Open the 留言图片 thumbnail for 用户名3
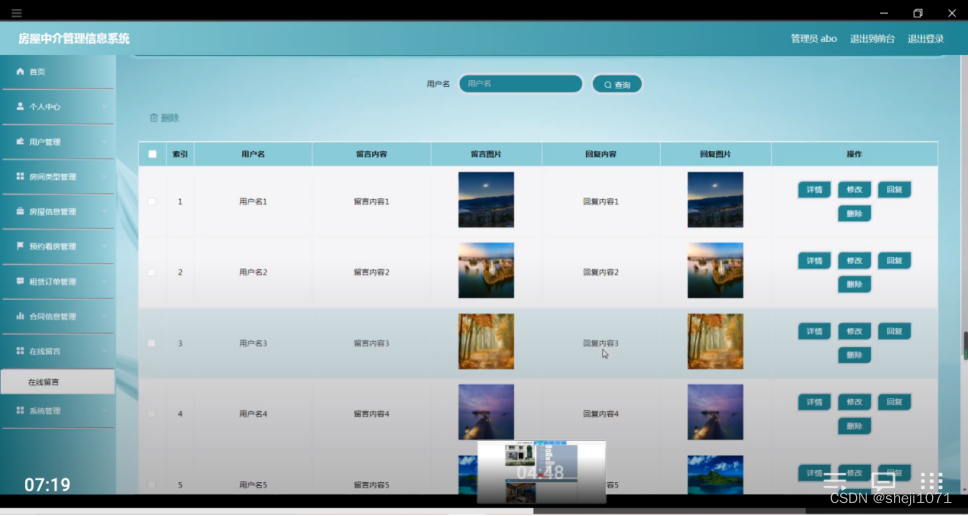The width and height of the screenshot is (968, 516). tap(486, 341)
